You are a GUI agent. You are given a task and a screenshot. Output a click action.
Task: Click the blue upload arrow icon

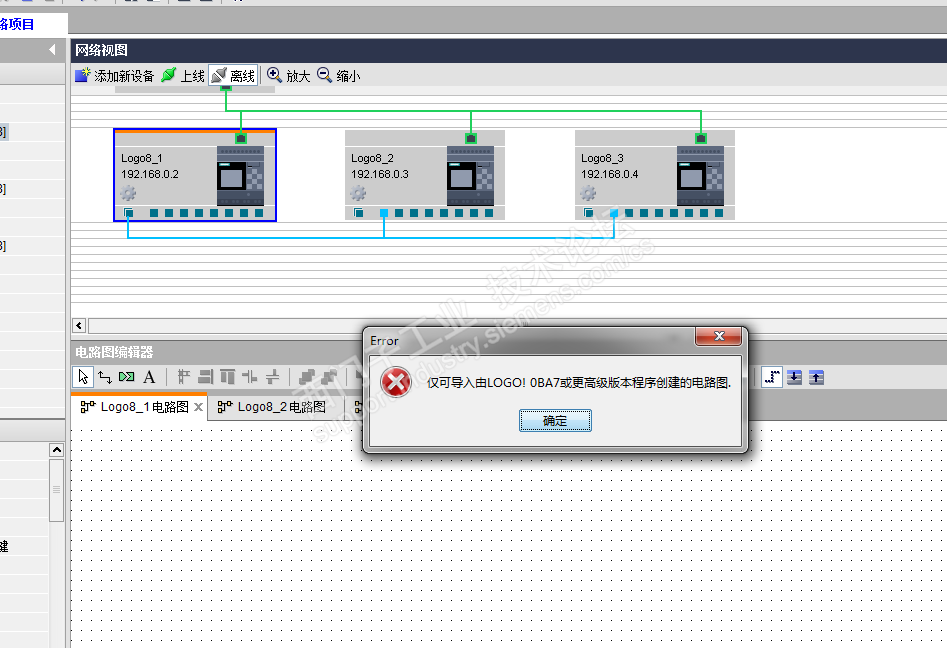[817, 377]
